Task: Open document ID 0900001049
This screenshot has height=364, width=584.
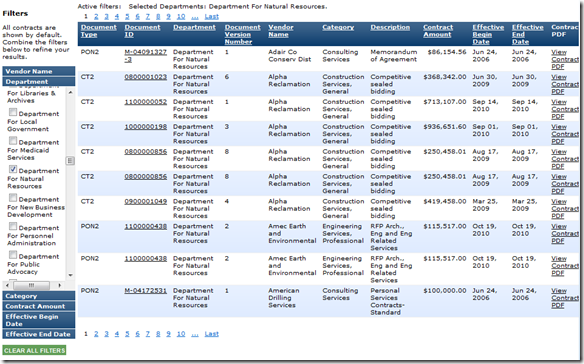Action: point(146,201)
